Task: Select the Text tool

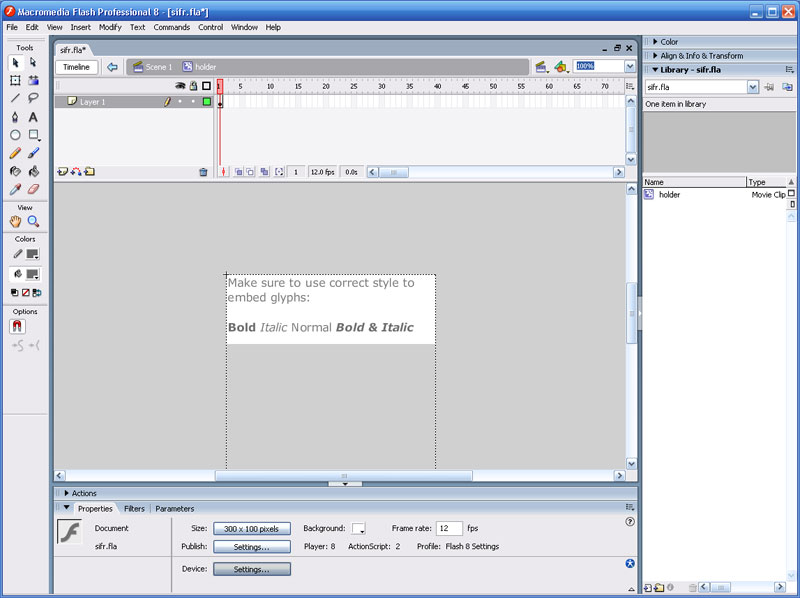Action: click(33, 117)
